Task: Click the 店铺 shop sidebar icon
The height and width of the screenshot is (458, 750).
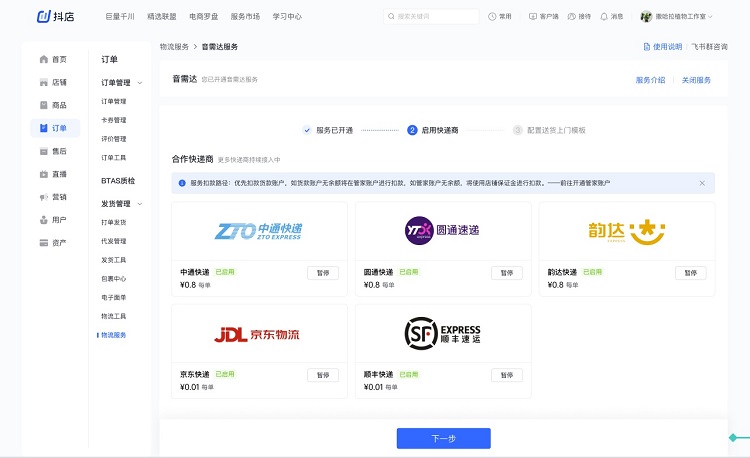Action: (x=43, y=82)
